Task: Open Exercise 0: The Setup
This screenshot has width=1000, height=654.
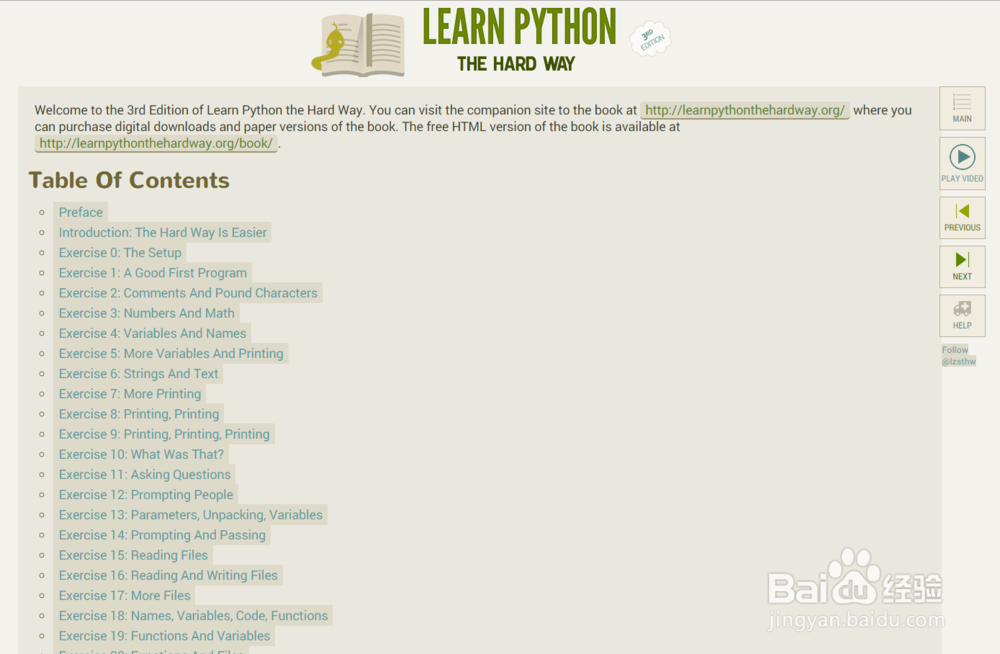Action: tap(120, 252)
